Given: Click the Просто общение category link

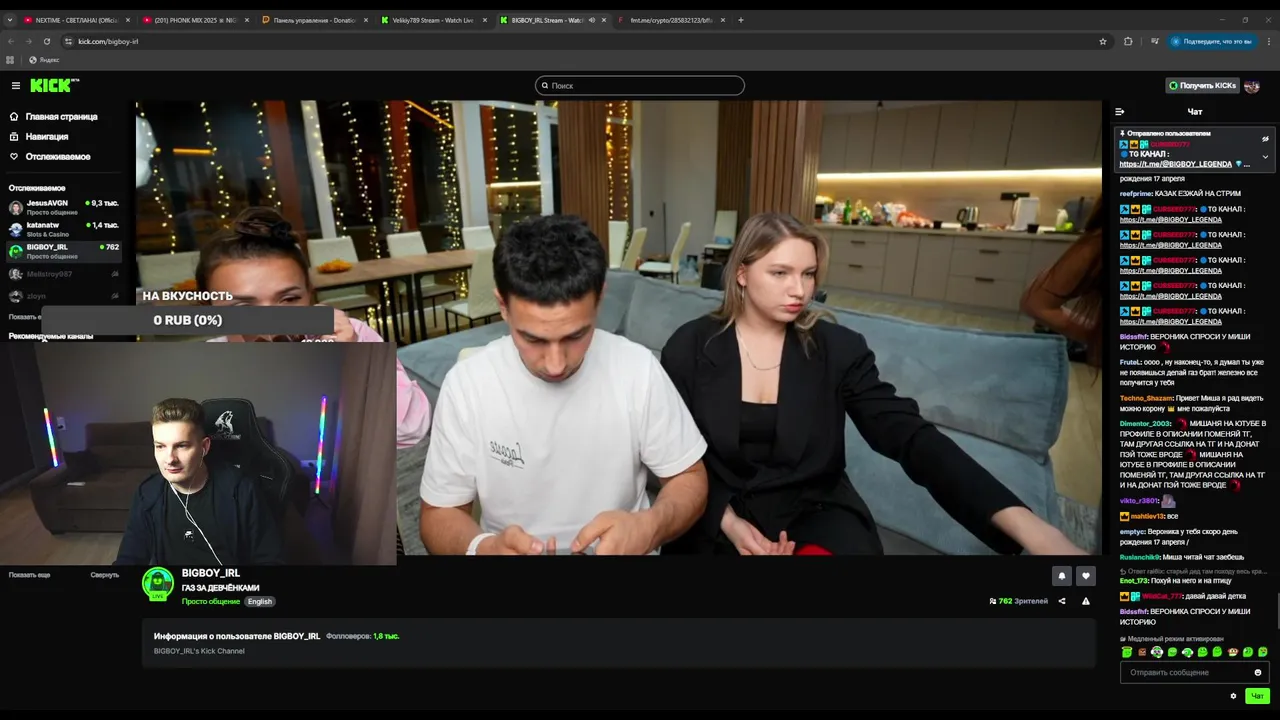Looking at the screenshot, I should coord(211,602).
